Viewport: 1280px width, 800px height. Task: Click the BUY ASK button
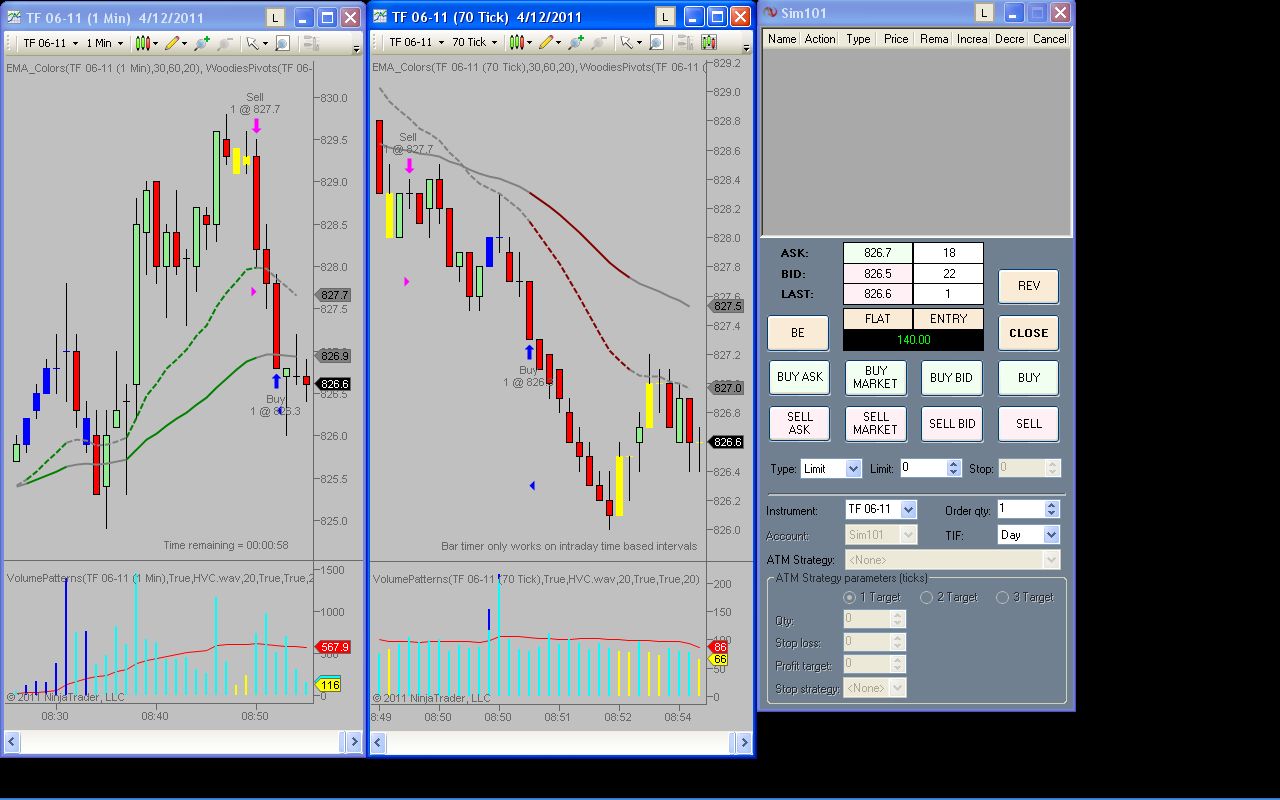(x=799, y=377)
